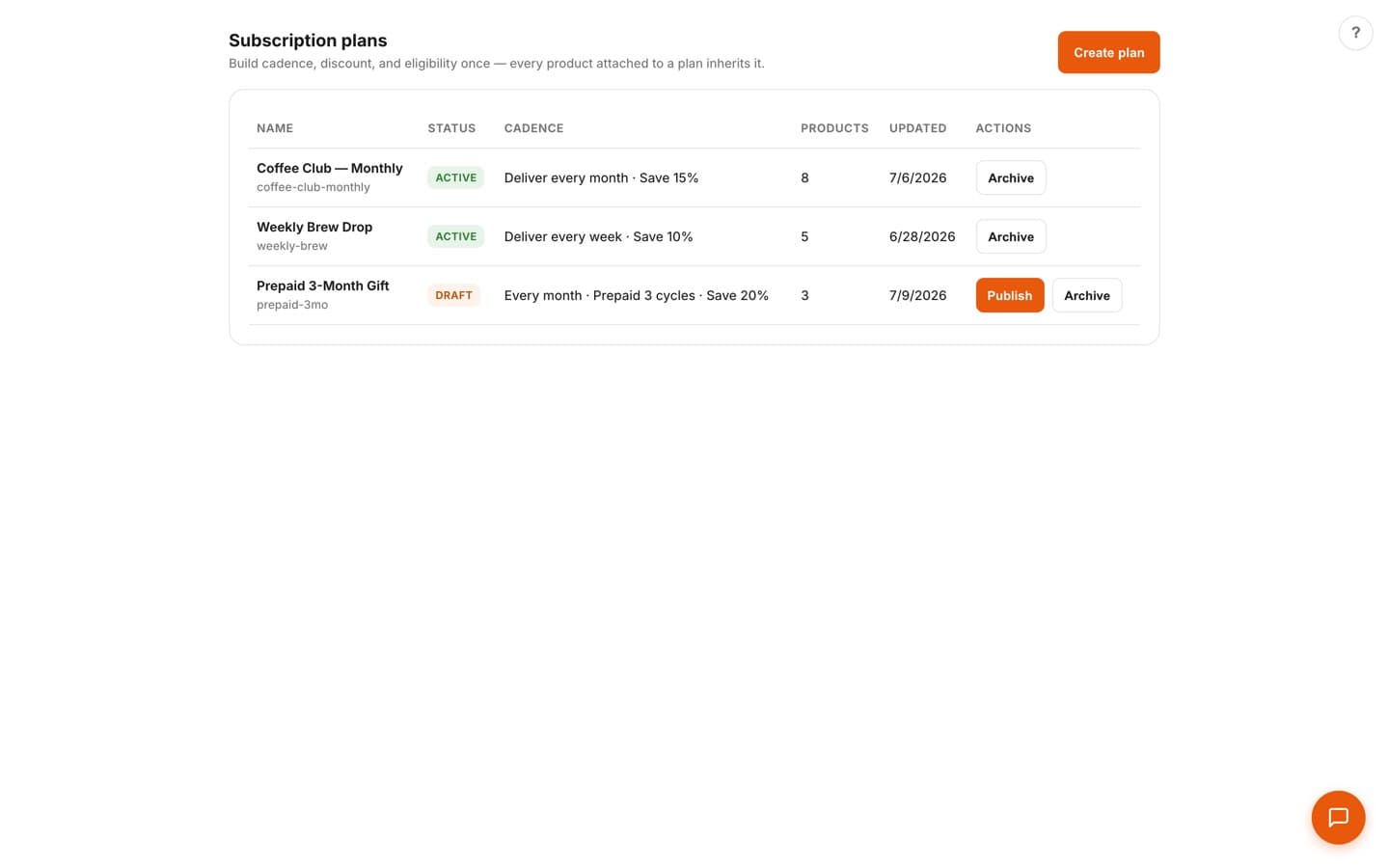Click the 7/6/2026 updated date
Image resolution: width=1389 pixels, height=868 pixels.
coord(917,177)
